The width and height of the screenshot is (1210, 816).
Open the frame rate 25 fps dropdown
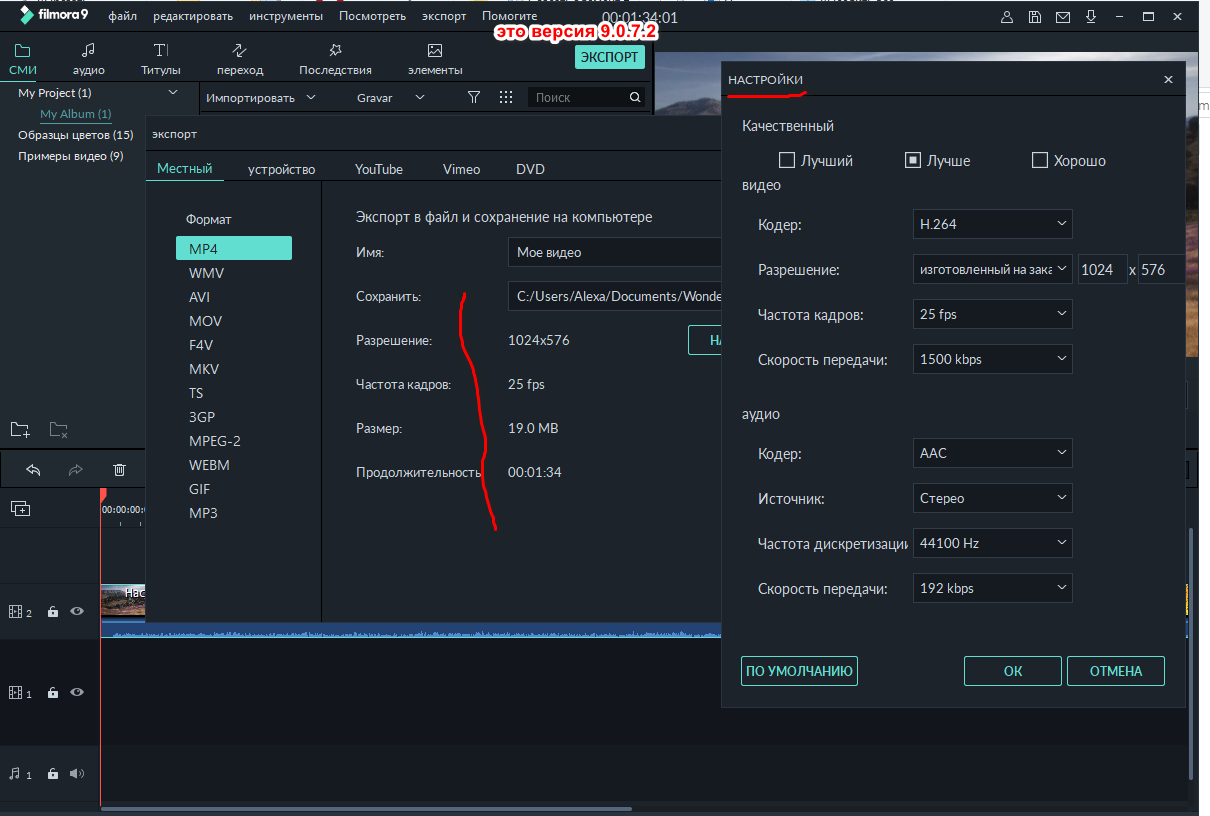click(x=991, y=314)
